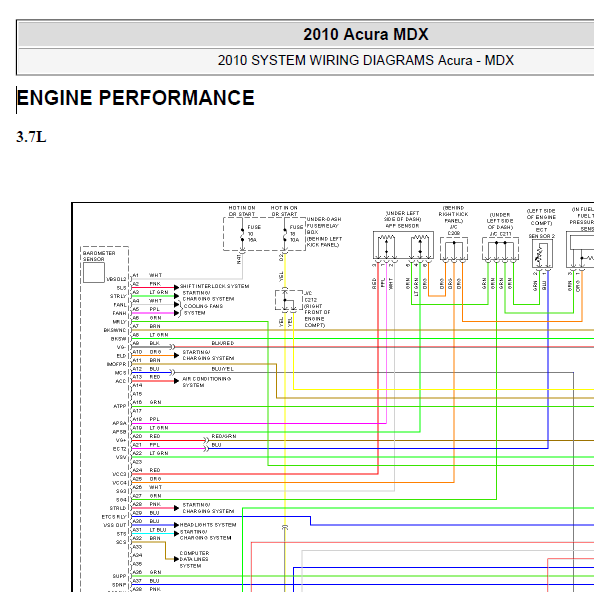Click the 'HOT IN ON OR START' label above fuse 10

[x=242, y=211]
